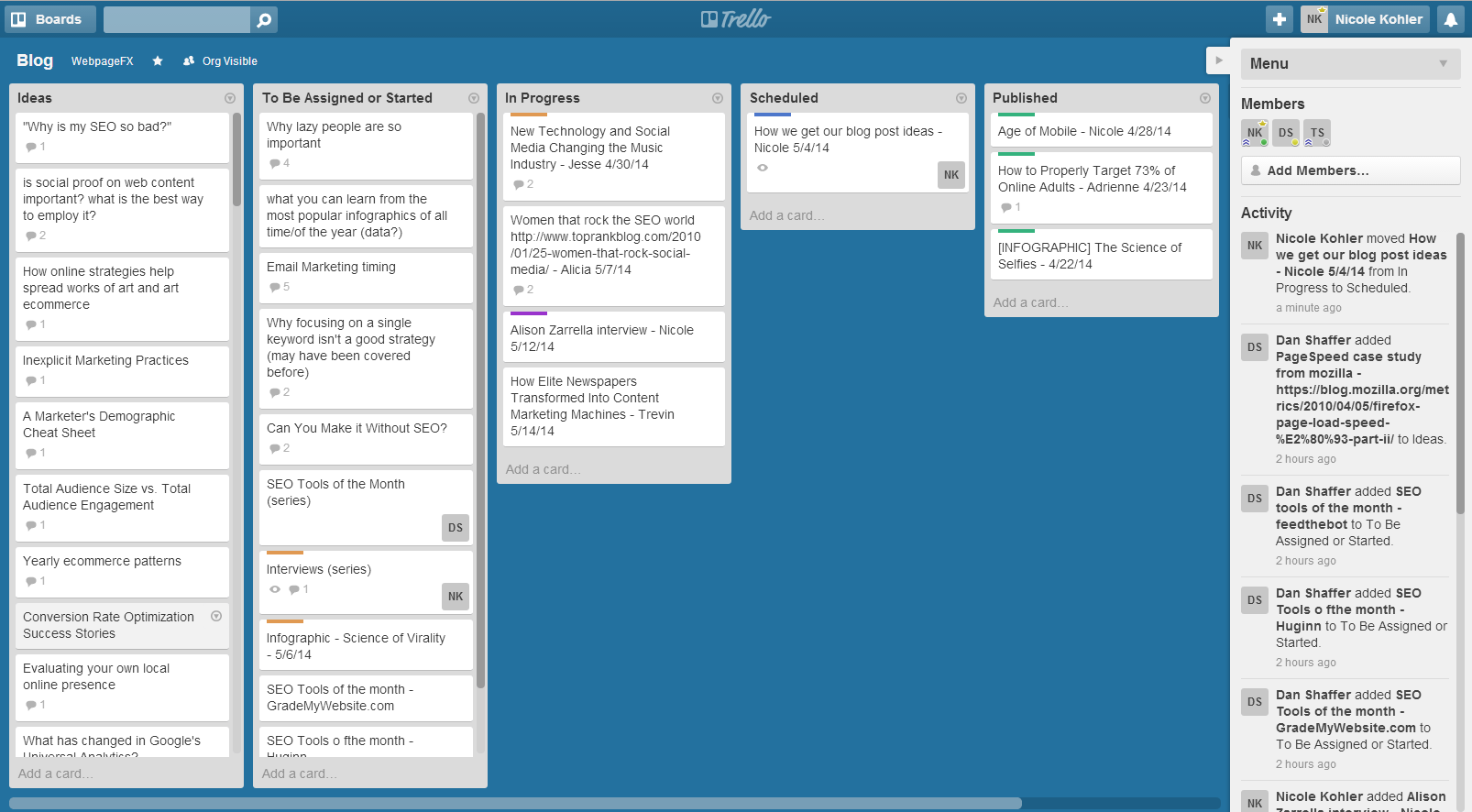Click board horizontal scrollbar

pyautogui.click(x=515, y=803)
